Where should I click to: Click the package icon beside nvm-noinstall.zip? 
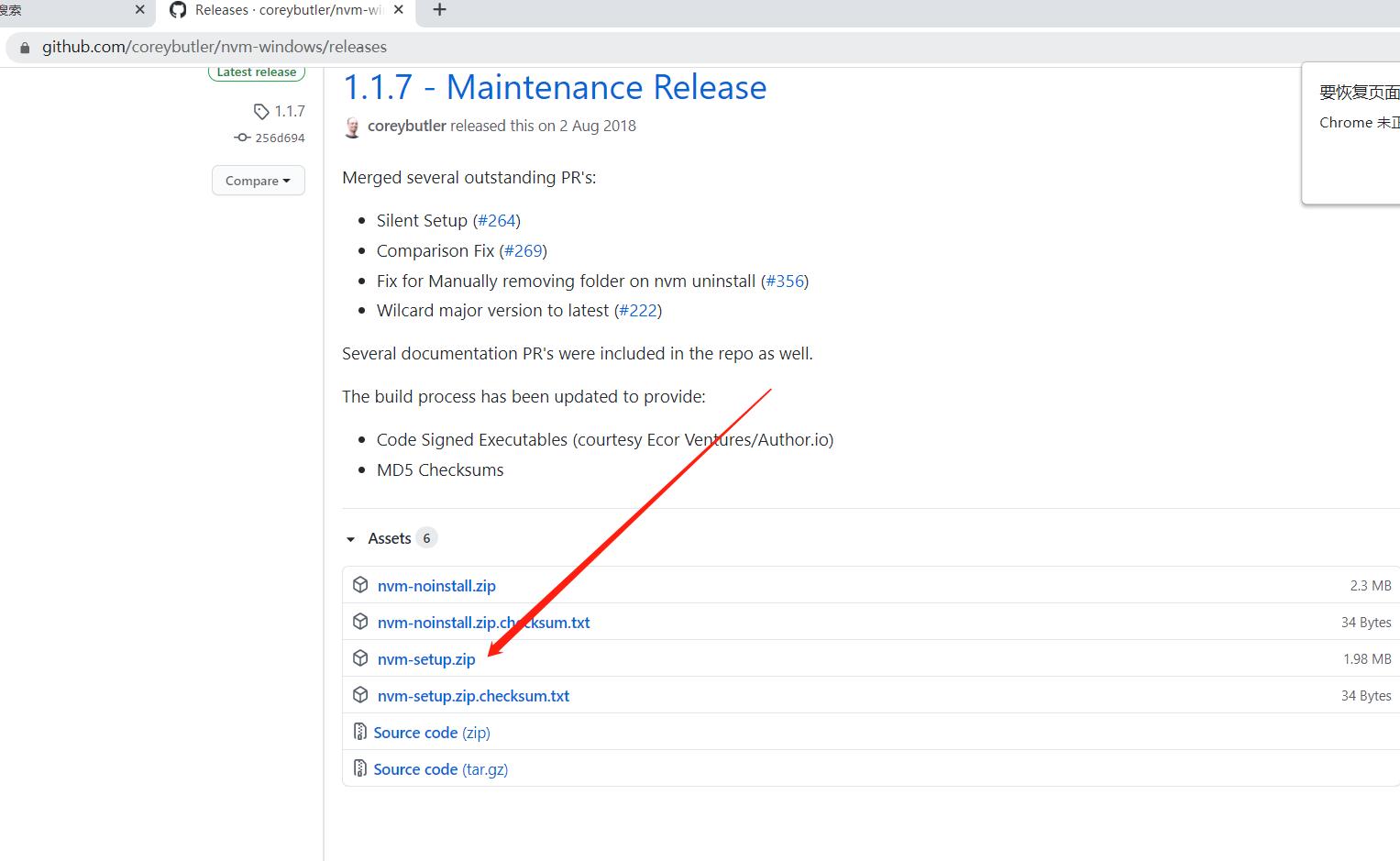point(360,585)
